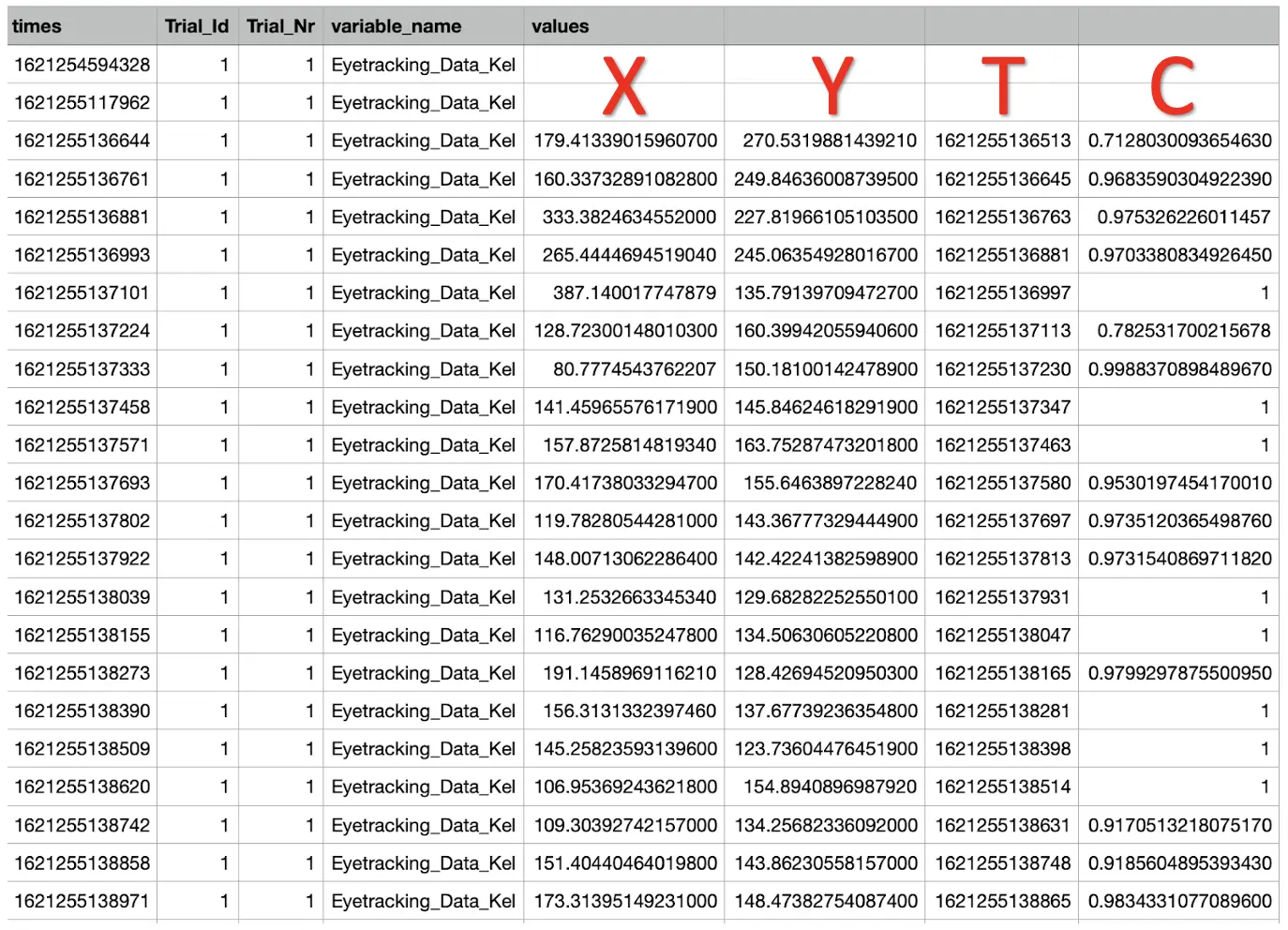
Task: Click cell 80.7774543762207
Action: [623, 368]
